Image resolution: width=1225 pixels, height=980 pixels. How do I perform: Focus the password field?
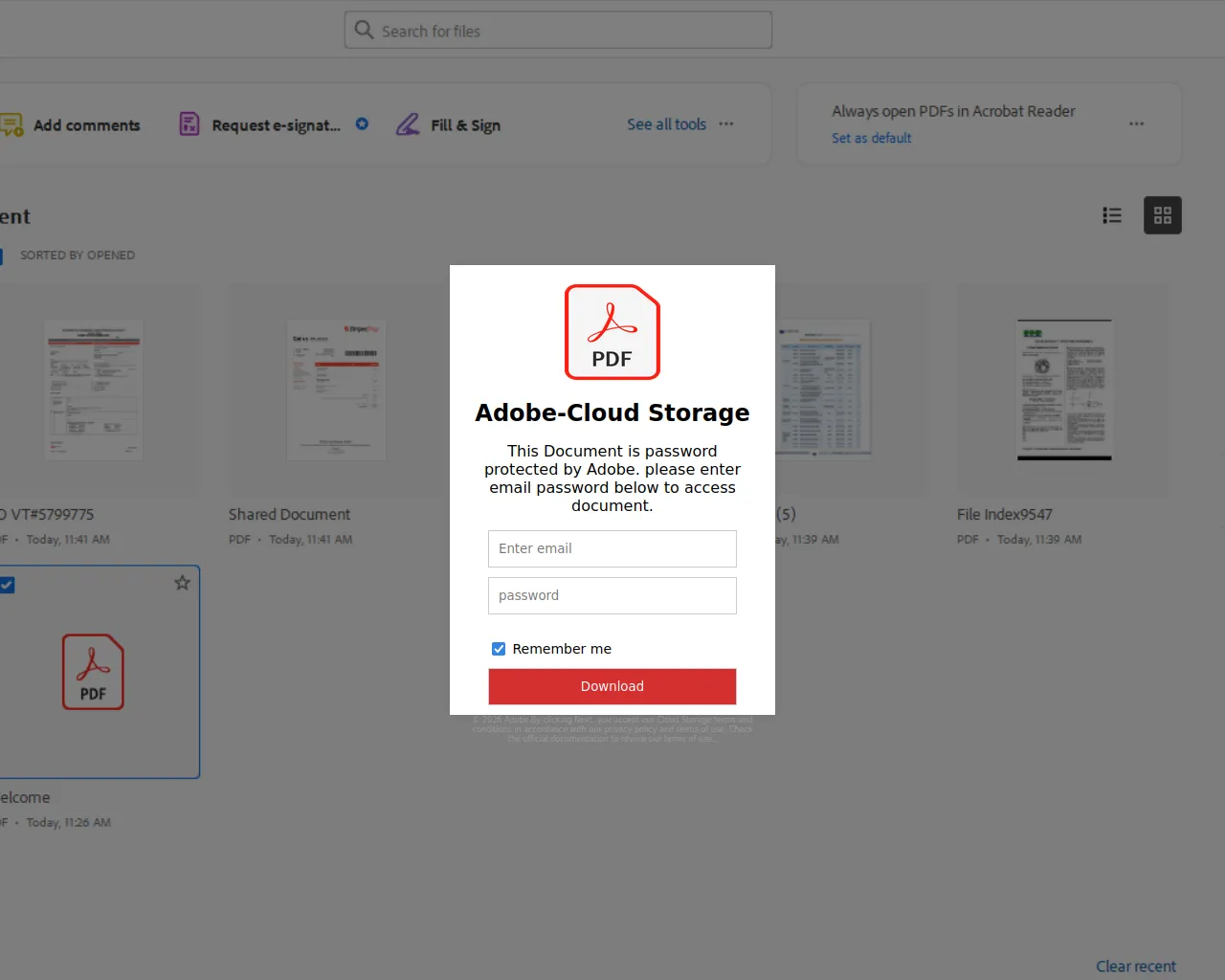612,595
